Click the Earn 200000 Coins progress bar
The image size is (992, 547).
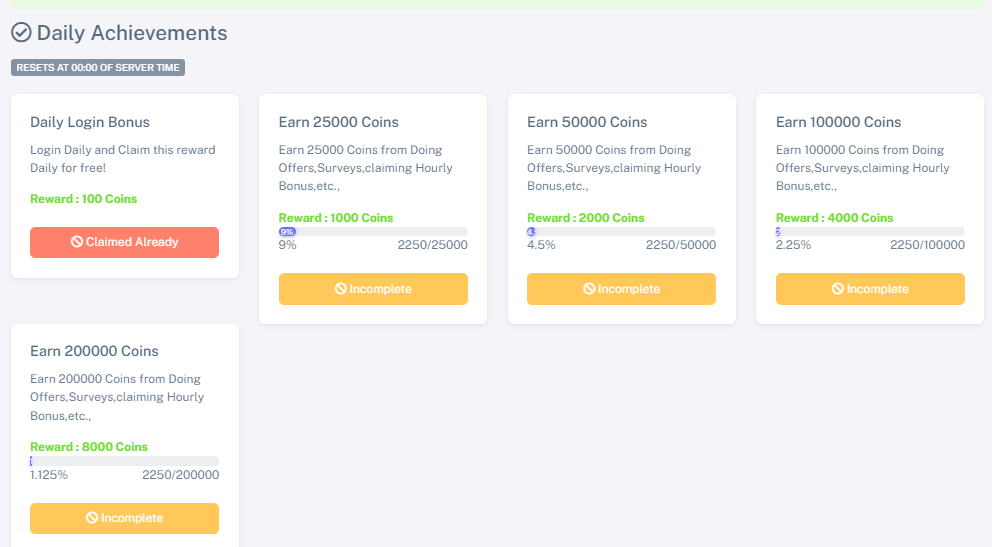click(124, 461)
